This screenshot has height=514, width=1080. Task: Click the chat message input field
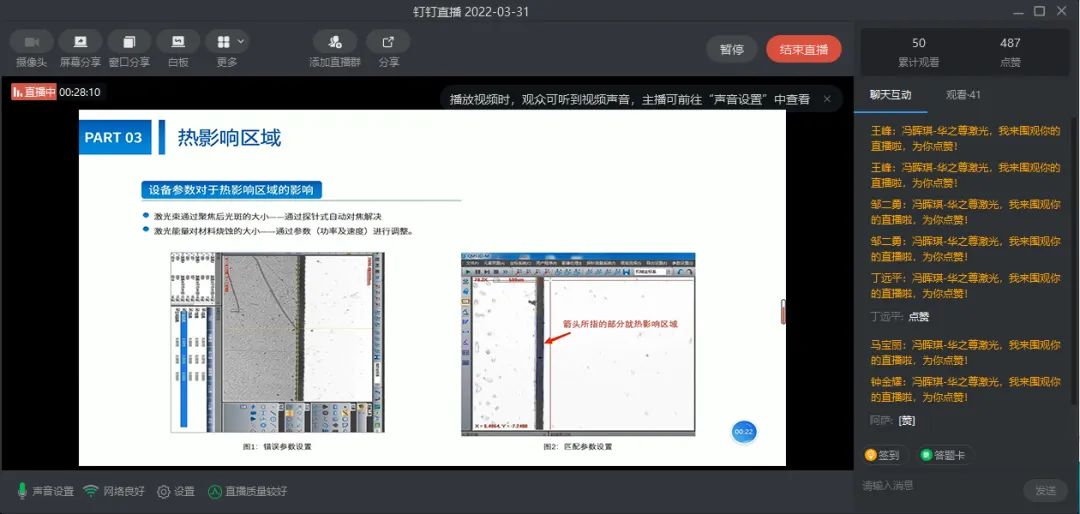click(935, 486)
